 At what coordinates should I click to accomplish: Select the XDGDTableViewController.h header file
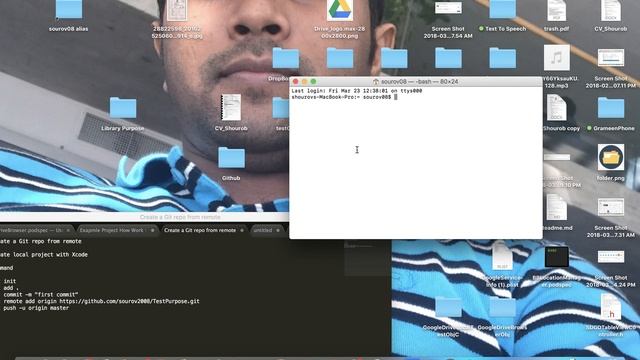pos(611,307)
